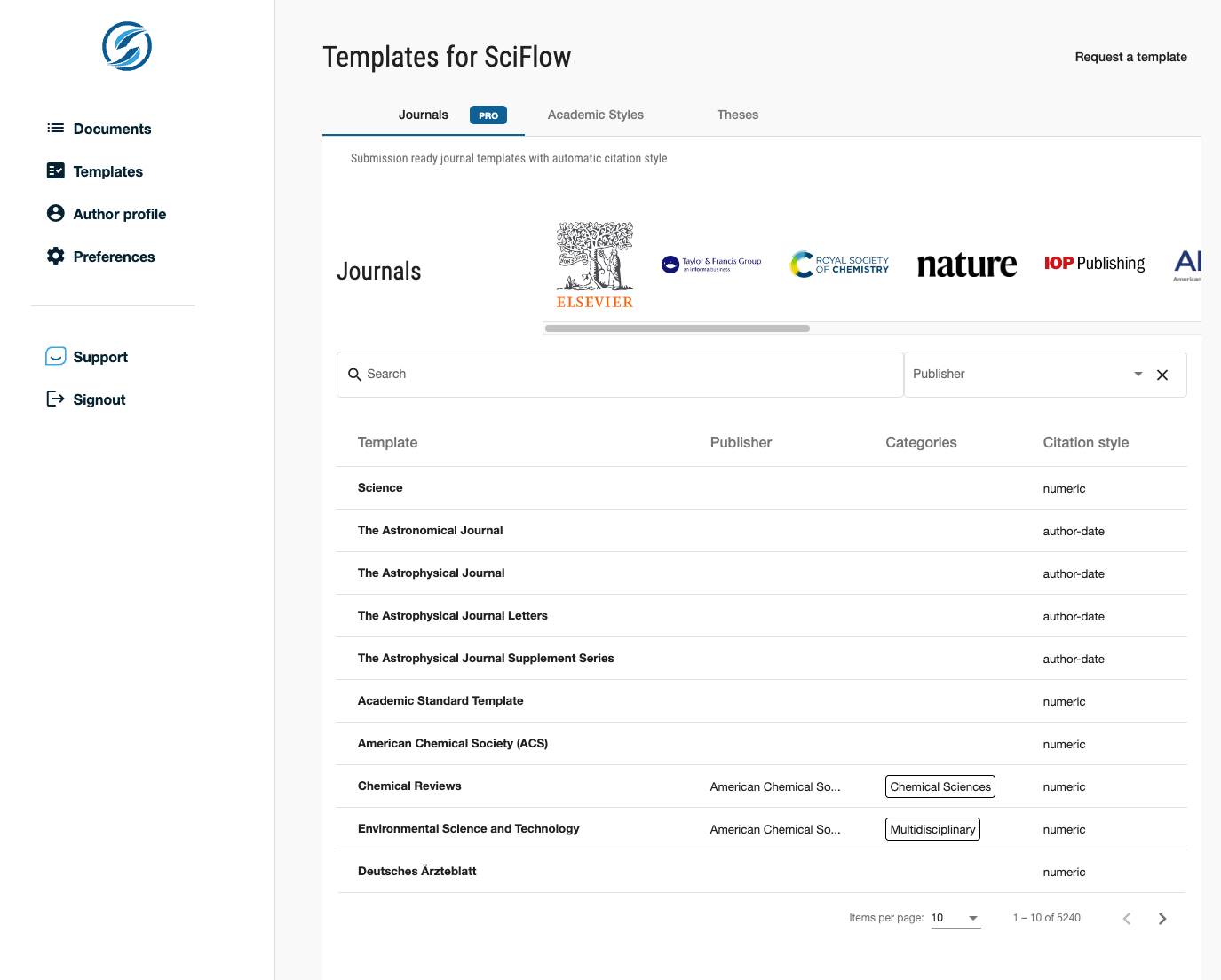Open the Chemical Reviews template
1221x980 pixels.
[x=409, y=786]
